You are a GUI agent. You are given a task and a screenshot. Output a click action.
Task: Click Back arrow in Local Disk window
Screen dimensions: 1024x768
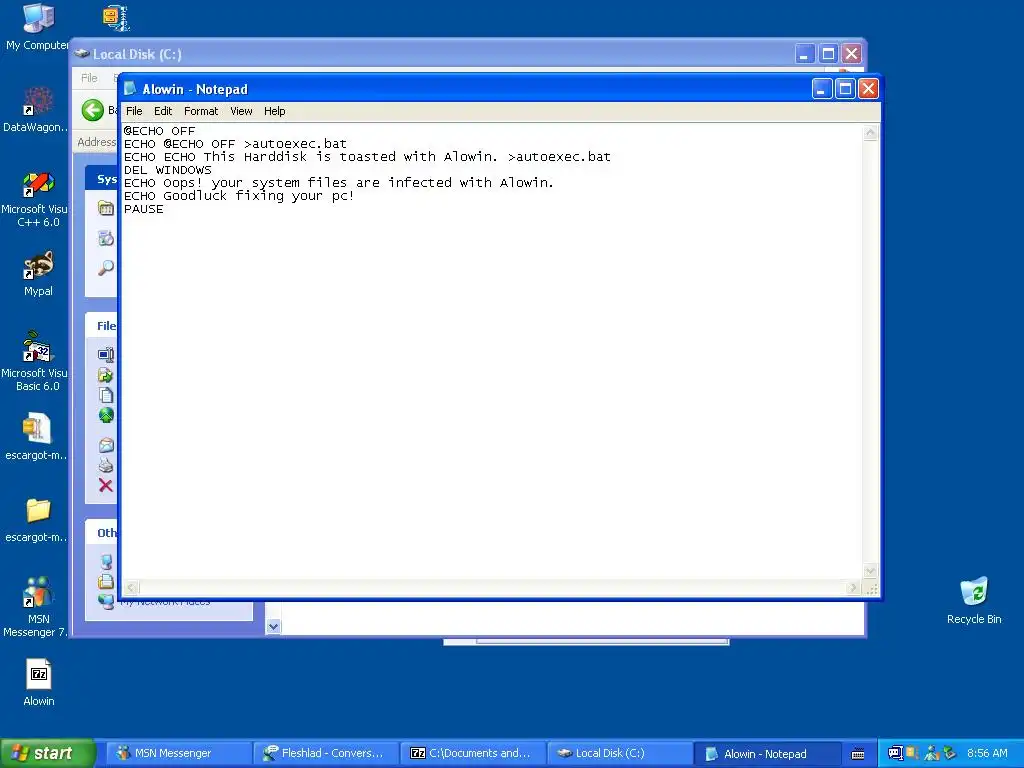click(93, 110)
